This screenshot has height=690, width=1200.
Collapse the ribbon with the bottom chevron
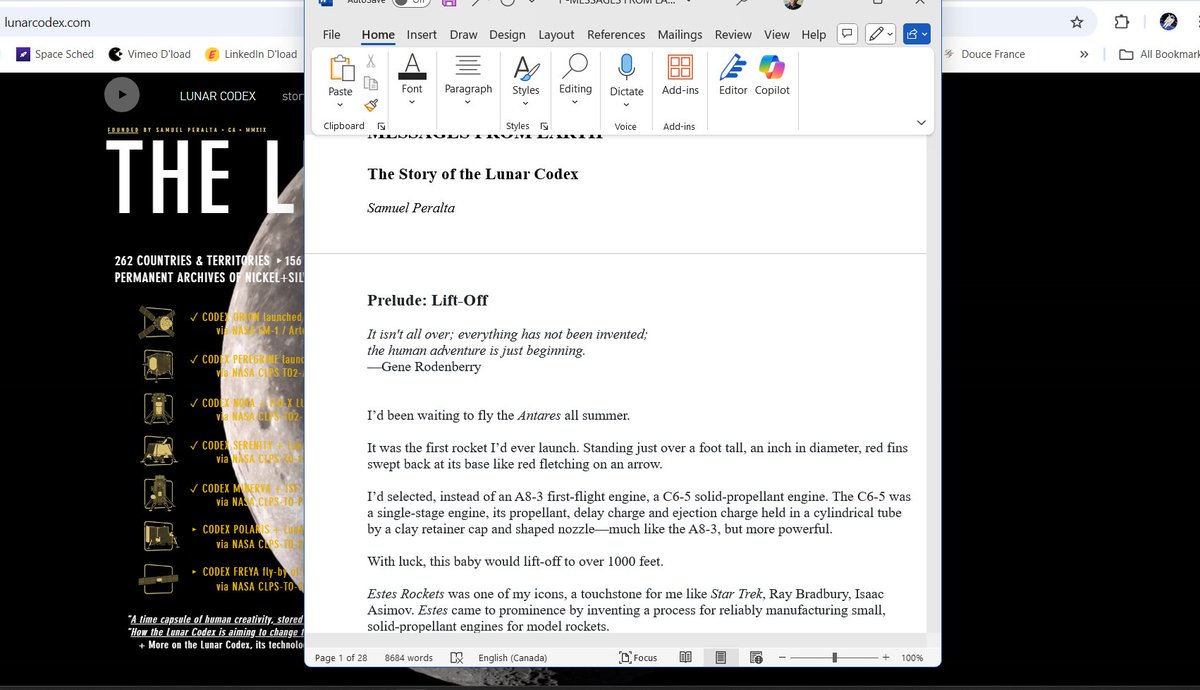(920, 122)
